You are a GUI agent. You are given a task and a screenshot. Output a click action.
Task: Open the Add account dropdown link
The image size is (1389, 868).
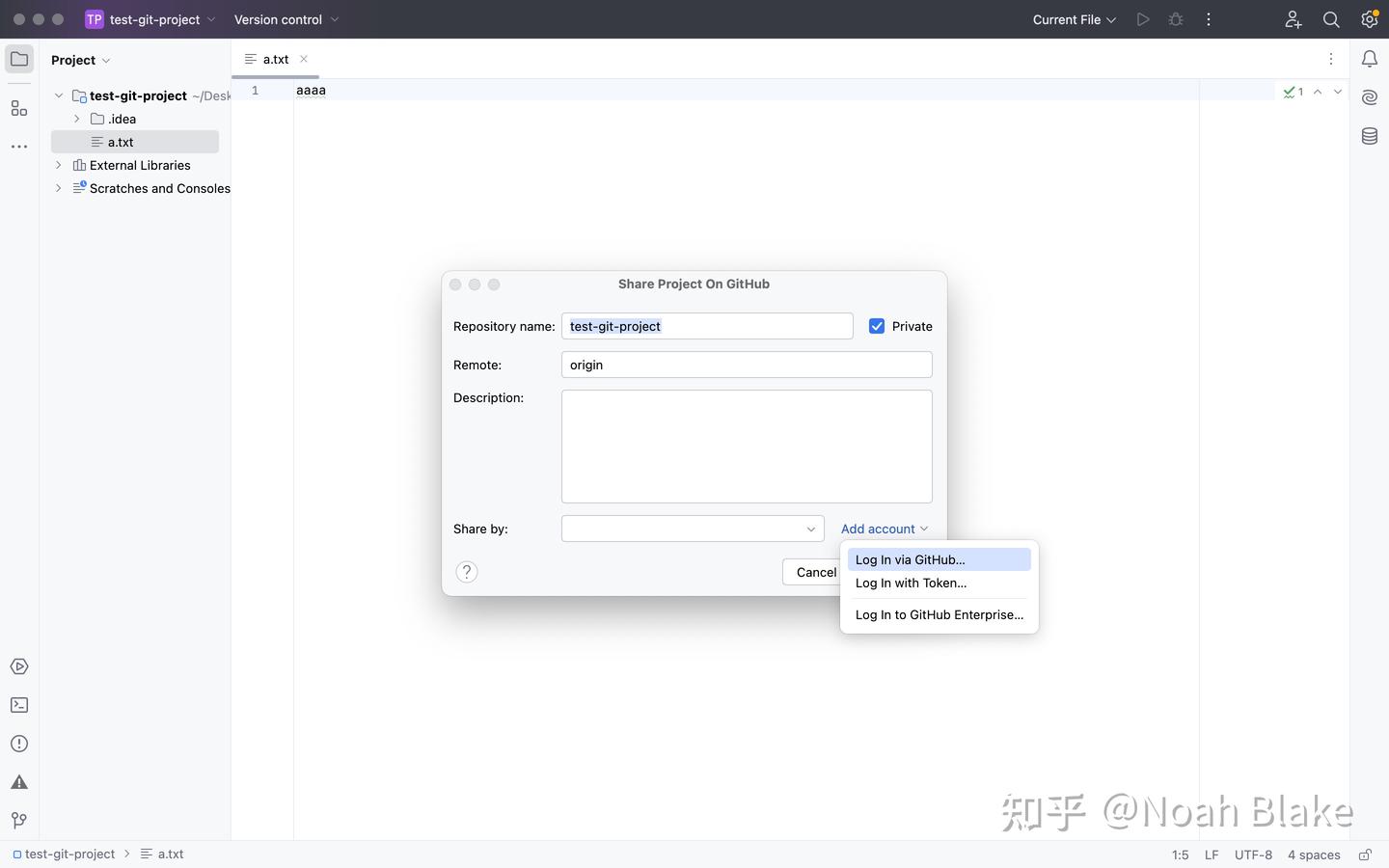coord(885,529)
